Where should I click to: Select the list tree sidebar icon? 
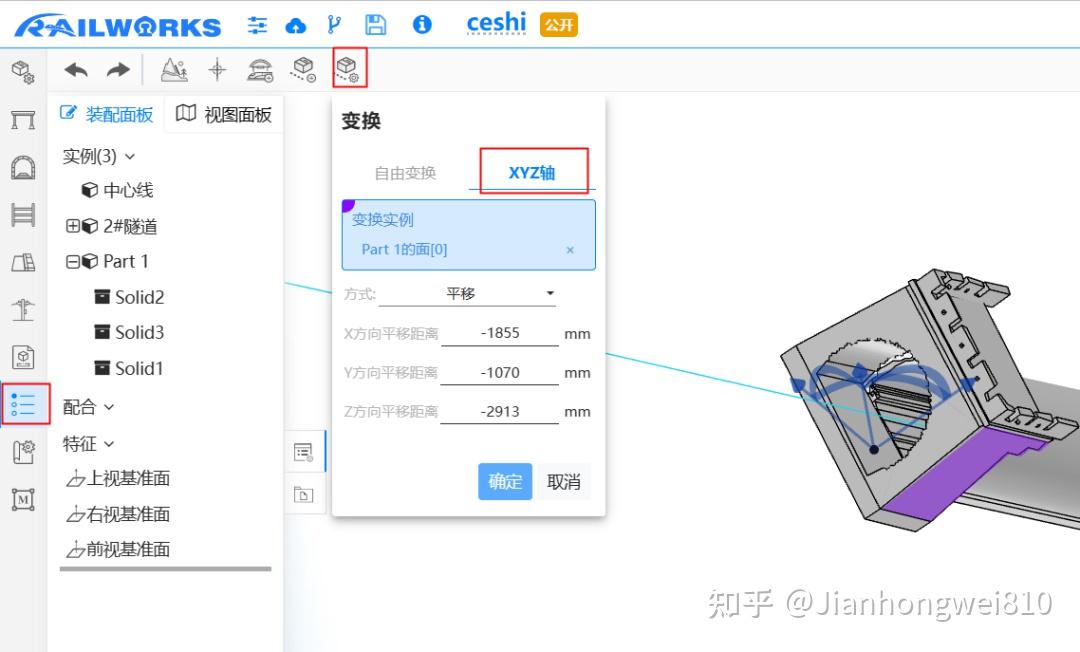[x=24, y=404]
